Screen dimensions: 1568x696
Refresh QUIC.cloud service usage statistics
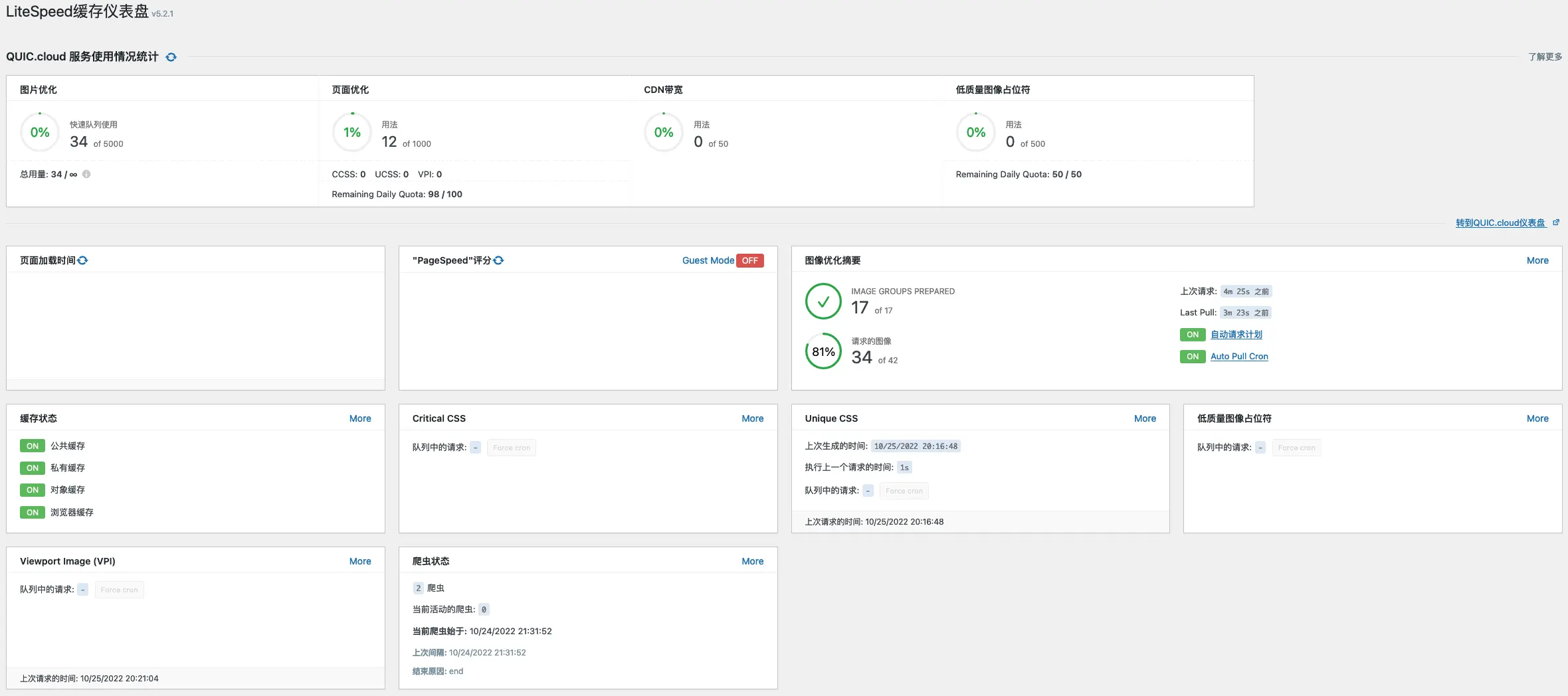[x=171, y=57]
